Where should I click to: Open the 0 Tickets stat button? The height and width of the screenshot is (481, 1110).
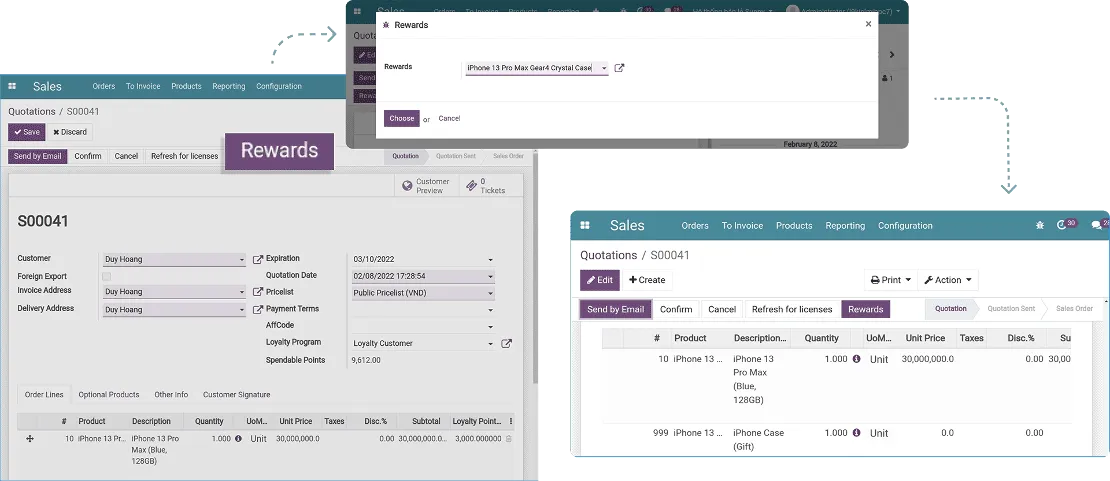[491, 186]
